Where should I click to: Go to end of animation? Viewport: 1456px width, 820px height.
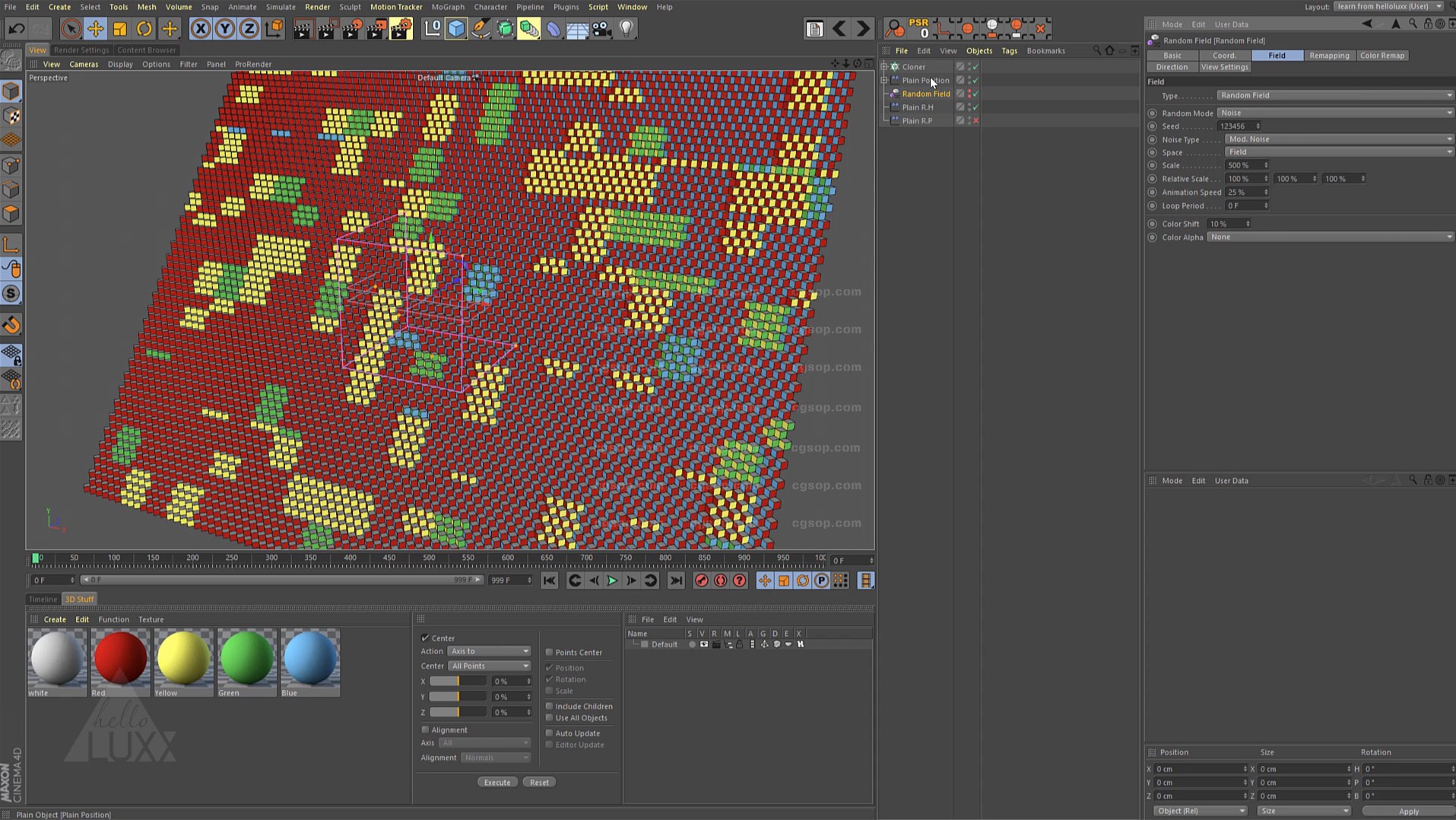coord(676,581)
